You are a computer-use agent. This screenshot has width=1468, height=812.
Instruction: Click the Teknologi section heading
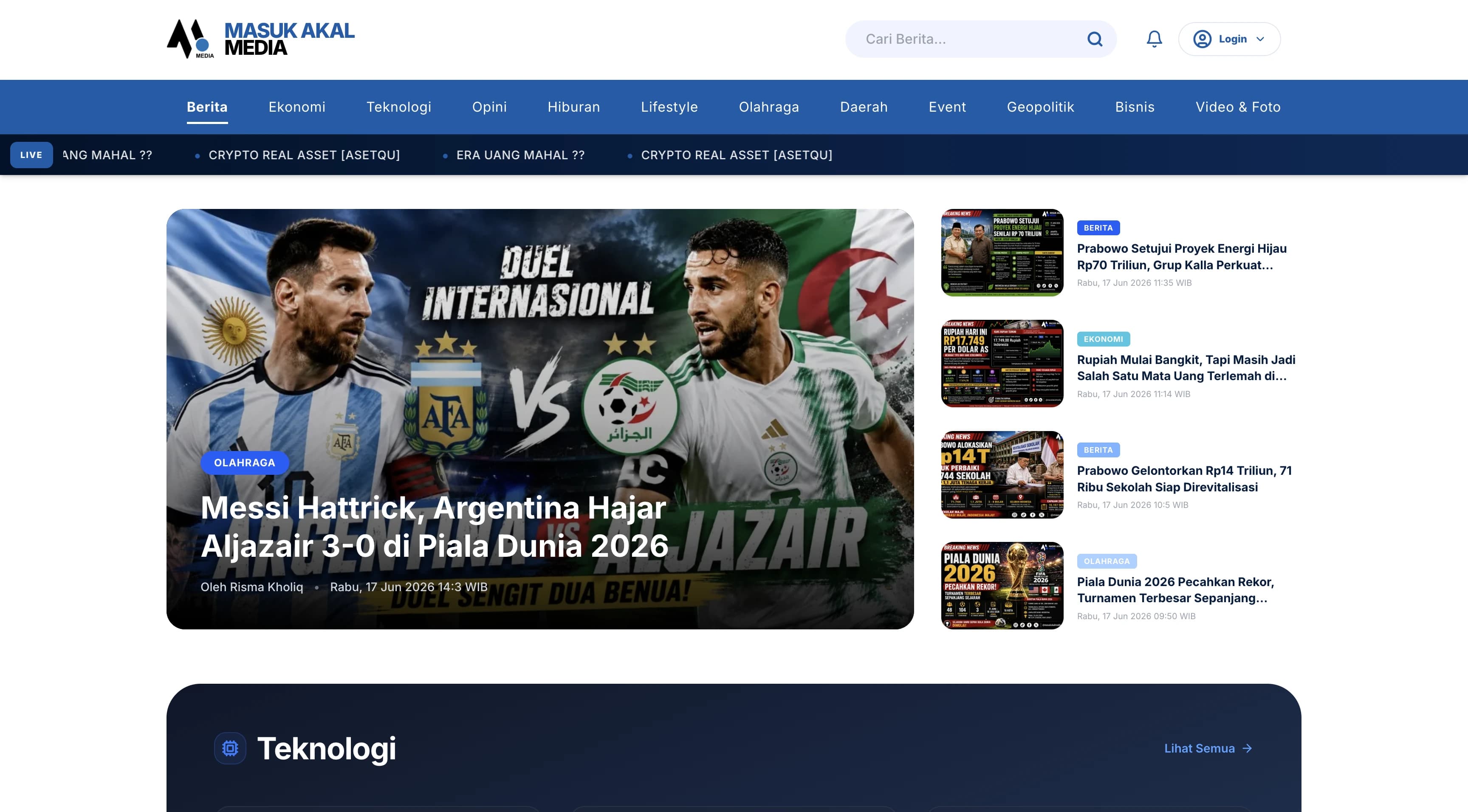pyautogui.click(x=327, y=748)
